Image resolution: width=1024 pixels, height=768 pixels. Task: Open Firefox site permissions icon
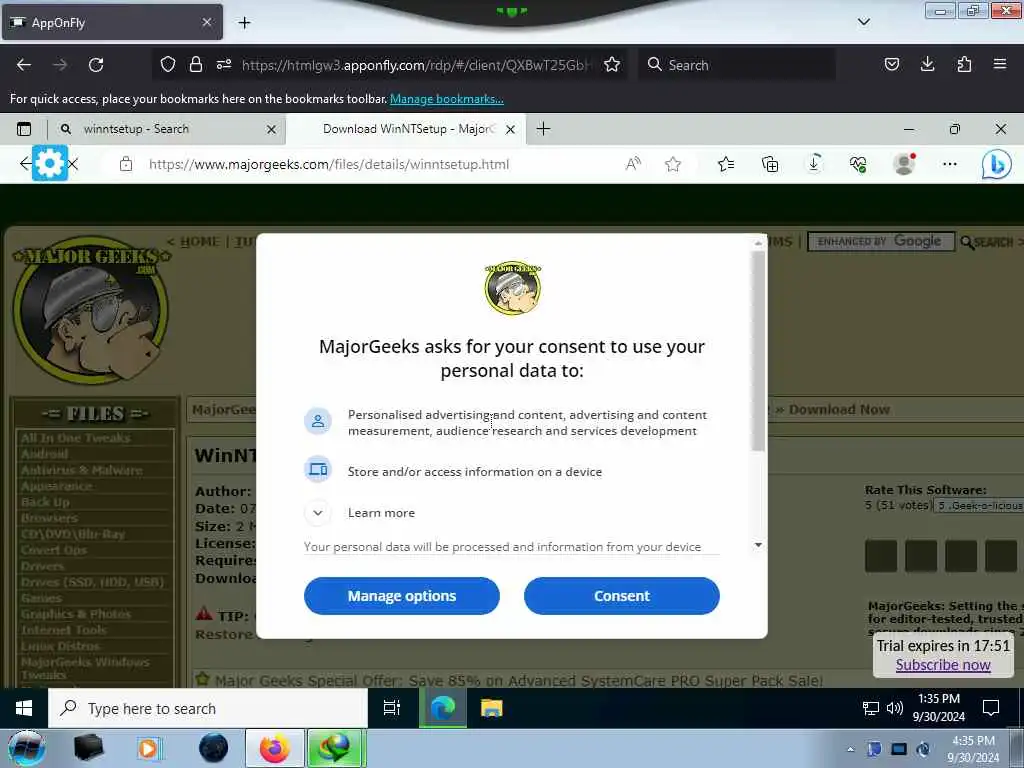tap(224, 65)
